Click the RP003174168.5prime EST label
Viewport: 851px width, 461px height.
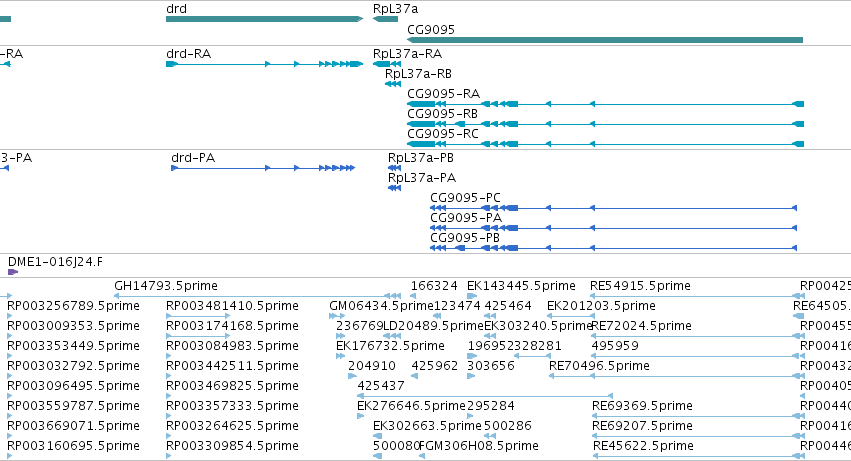point(232,326)
